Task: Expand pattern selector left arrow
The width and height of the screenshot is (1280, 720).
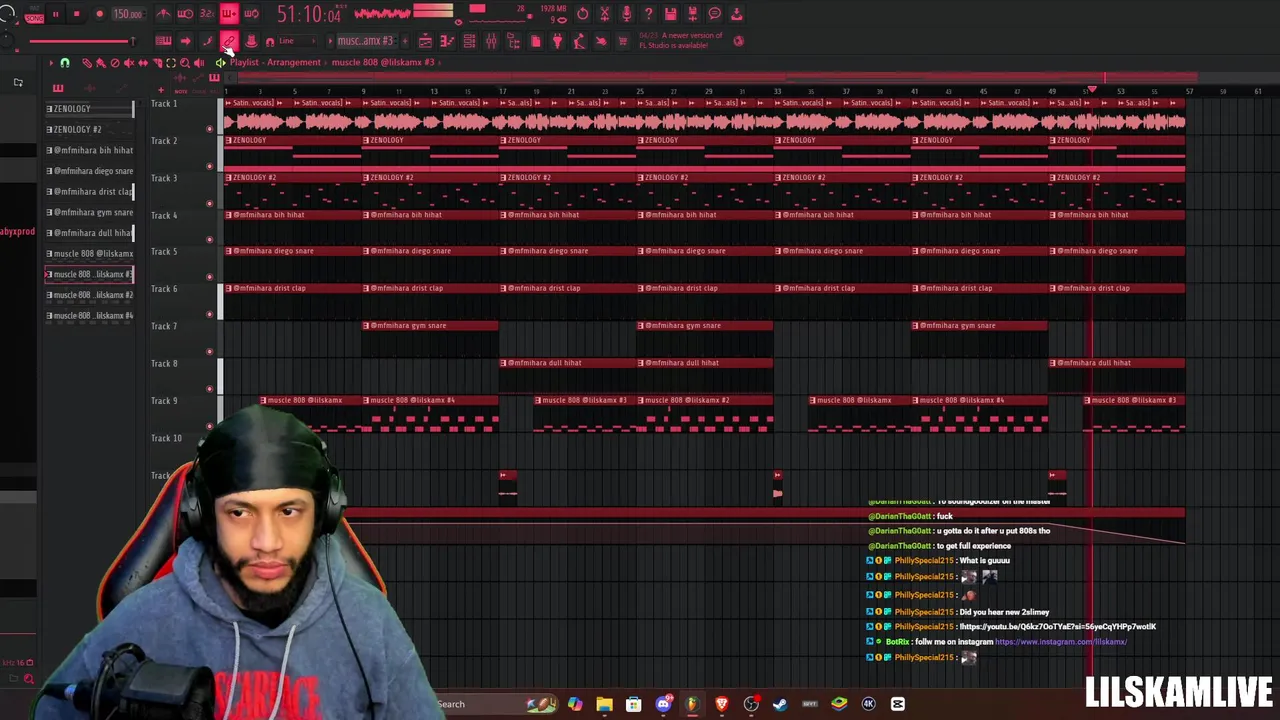Action: point(331,41)
